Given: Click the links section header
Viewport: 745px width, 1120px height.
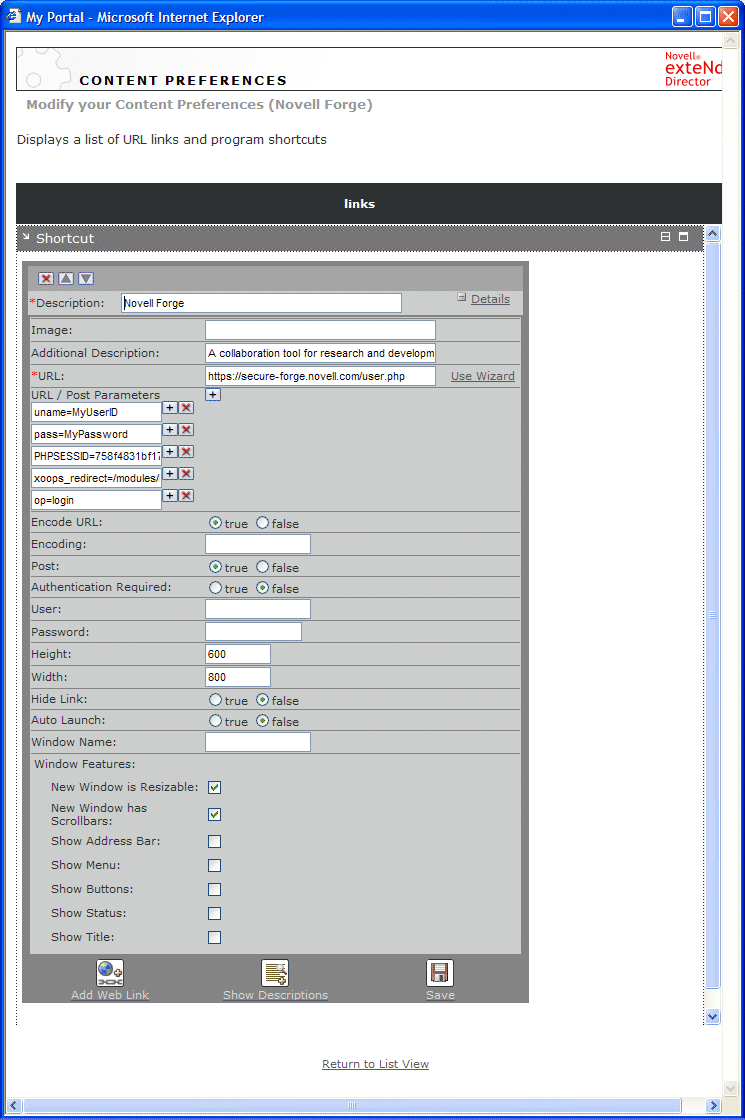Looking at the screenshot, I should [359, 204].
